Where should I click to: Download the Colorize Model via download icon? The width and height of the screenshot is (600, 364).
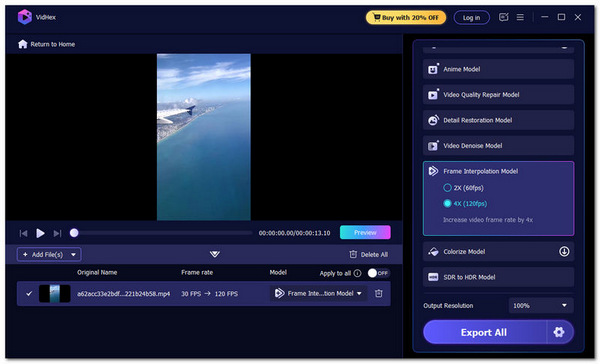click(564, 251)
